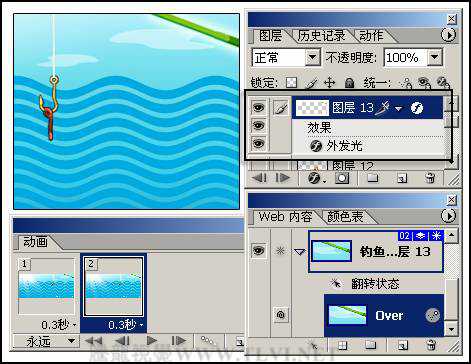
Task: Select the Over rollover state
Action: click(384, 315)
